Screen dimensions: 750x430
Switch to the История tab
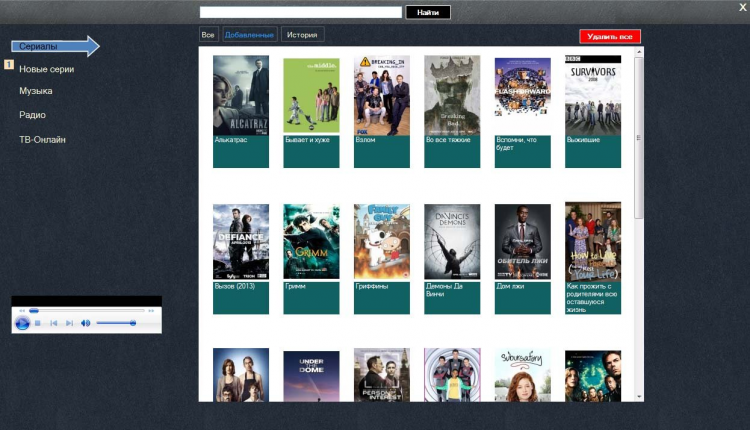point(302,34)
